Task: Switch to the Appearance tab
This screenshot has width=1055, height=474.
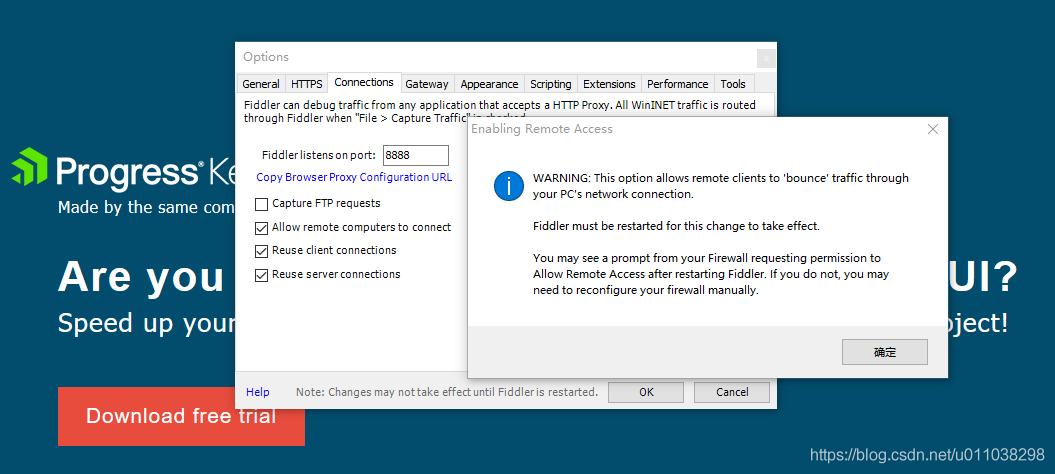Action: 489,84
